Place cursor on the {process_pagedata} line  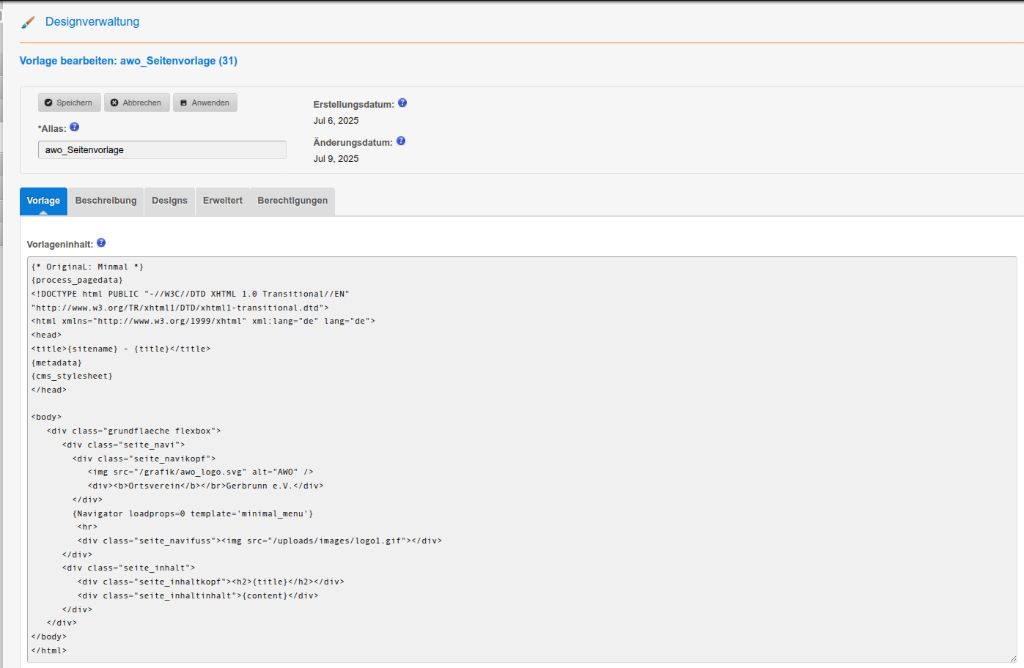coord(77,280)
